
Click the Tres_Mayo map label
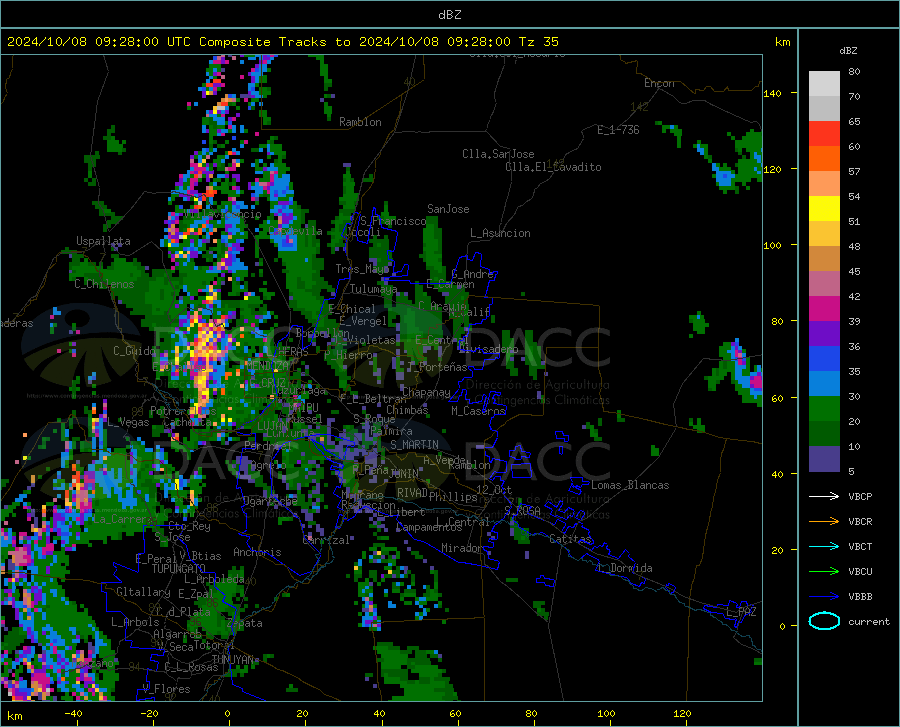tap(363, 269)
